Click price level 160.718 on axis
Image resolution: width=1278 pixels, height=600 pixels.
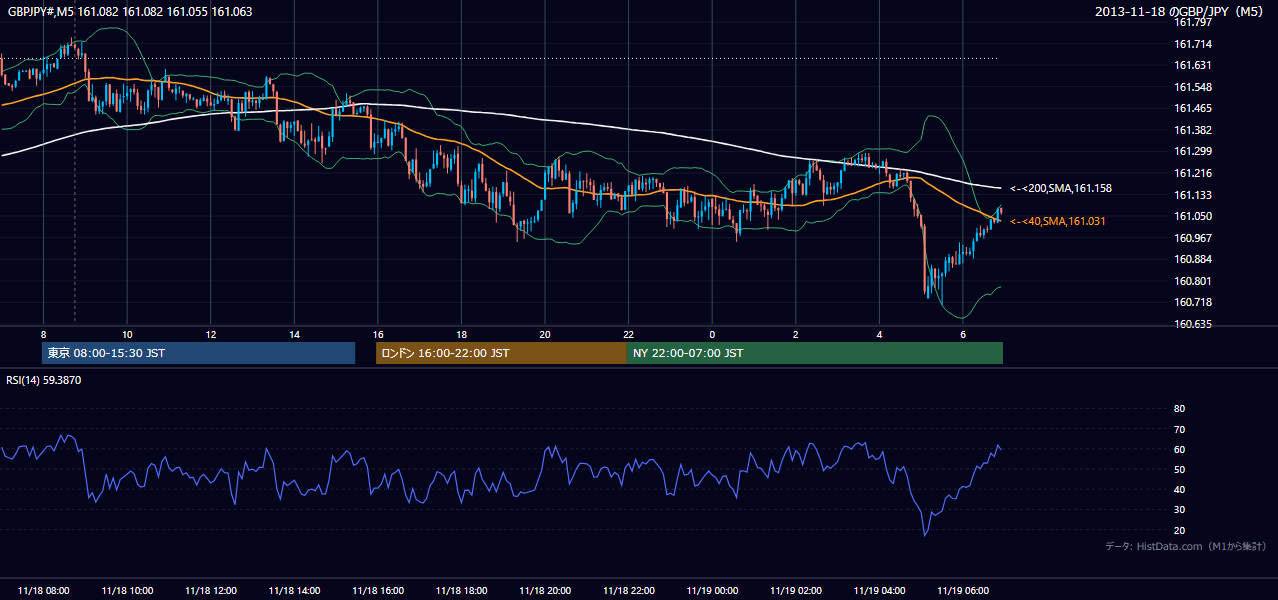[1192, 302]
